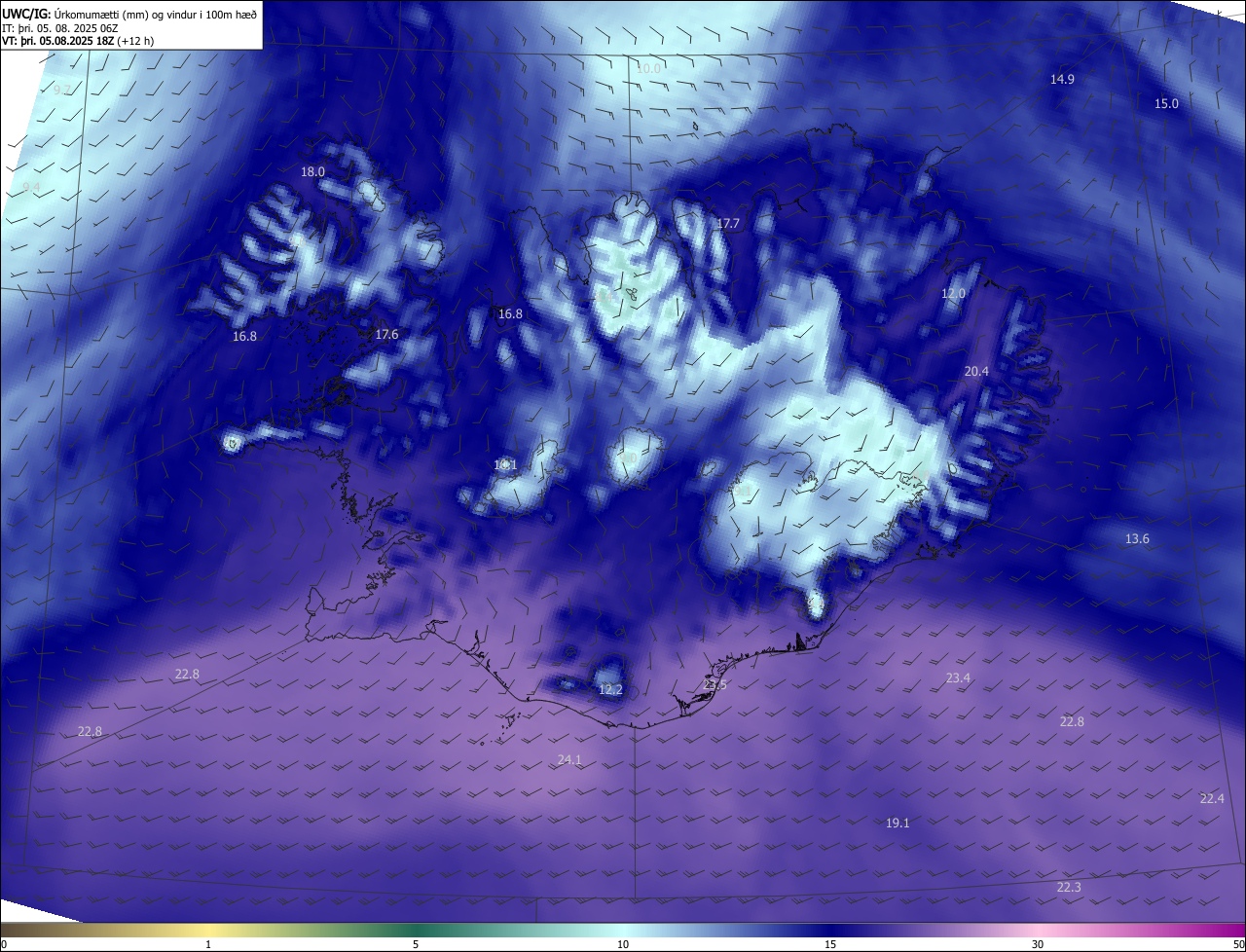Click the 14.9 value label
This screenshot has width=1246, height=952.
pos(1062,79)
